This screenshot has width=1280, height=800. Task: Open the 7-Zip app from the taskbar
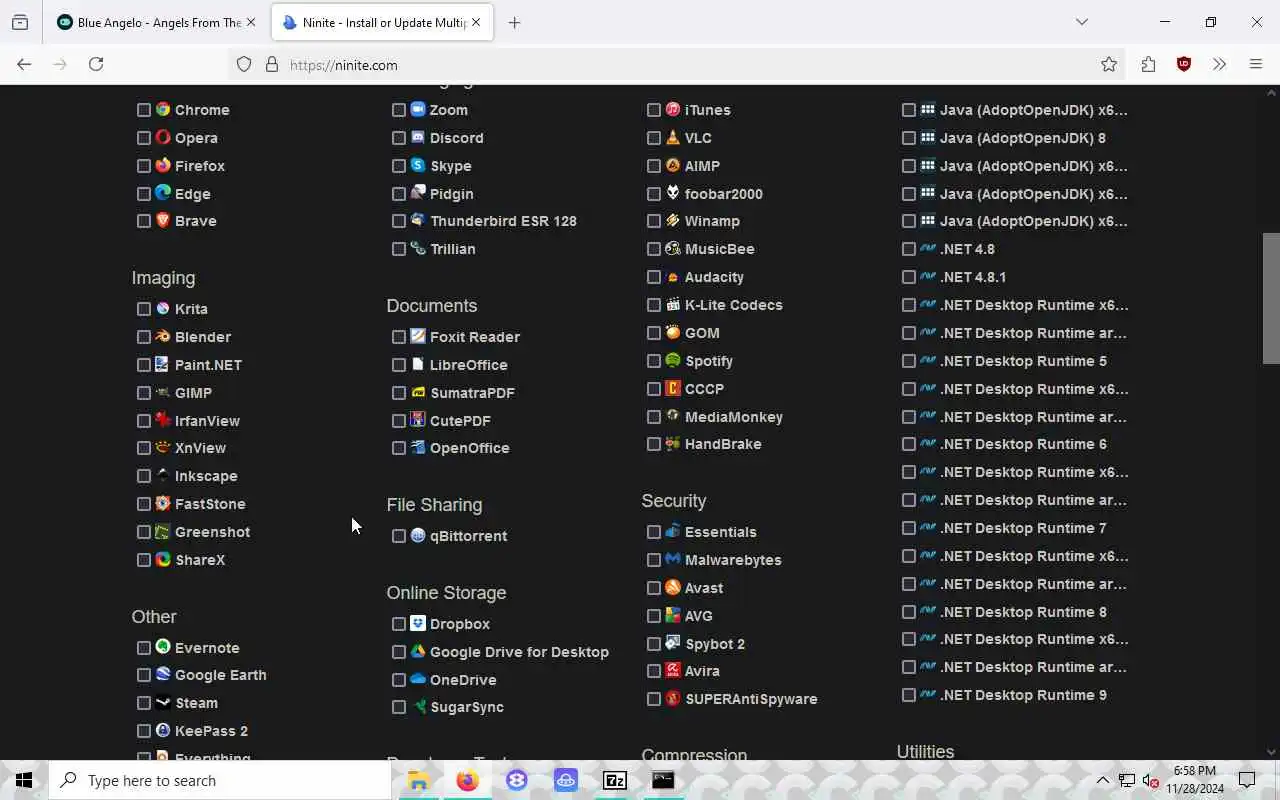pyautogui.click(x=615, y=781)
